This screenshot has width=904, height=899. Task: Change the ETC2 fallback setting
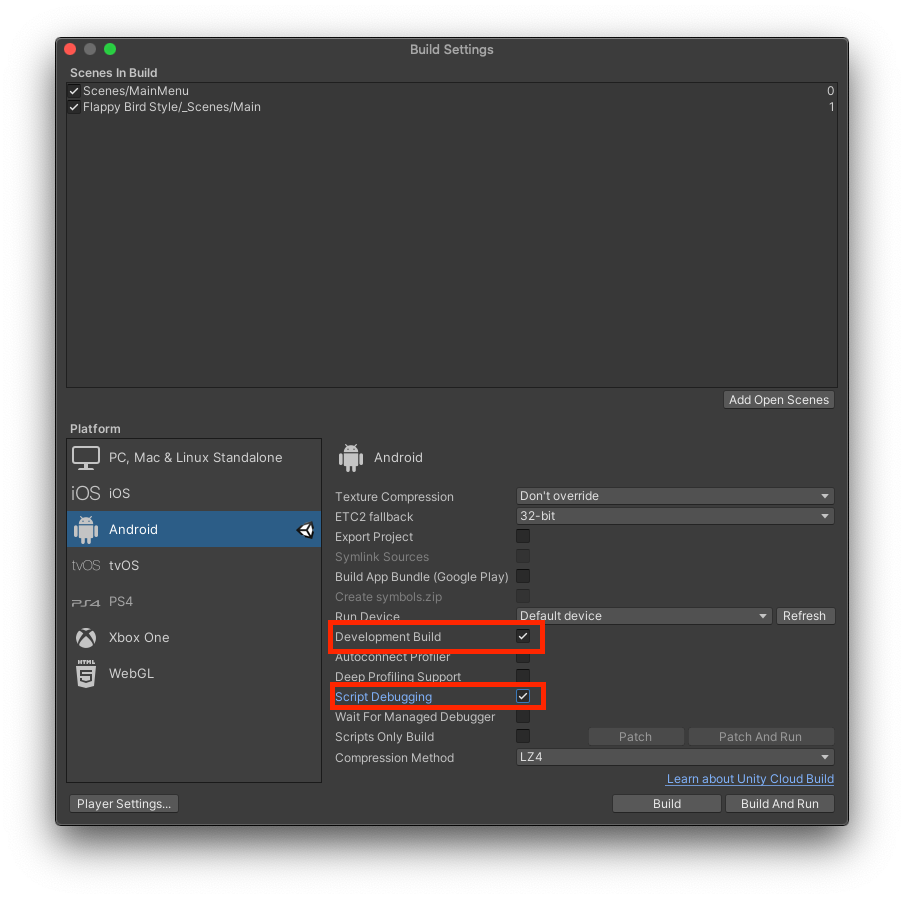674,516
